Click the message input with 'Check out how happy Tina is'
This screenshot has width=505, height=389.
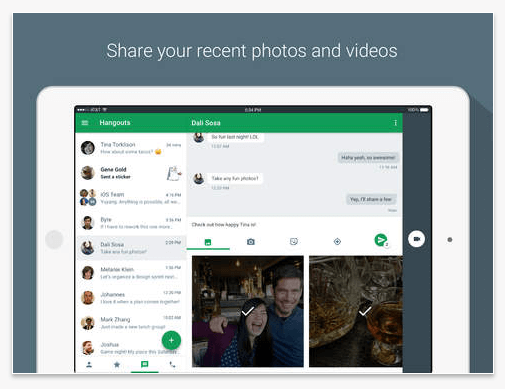coord(294,225)
